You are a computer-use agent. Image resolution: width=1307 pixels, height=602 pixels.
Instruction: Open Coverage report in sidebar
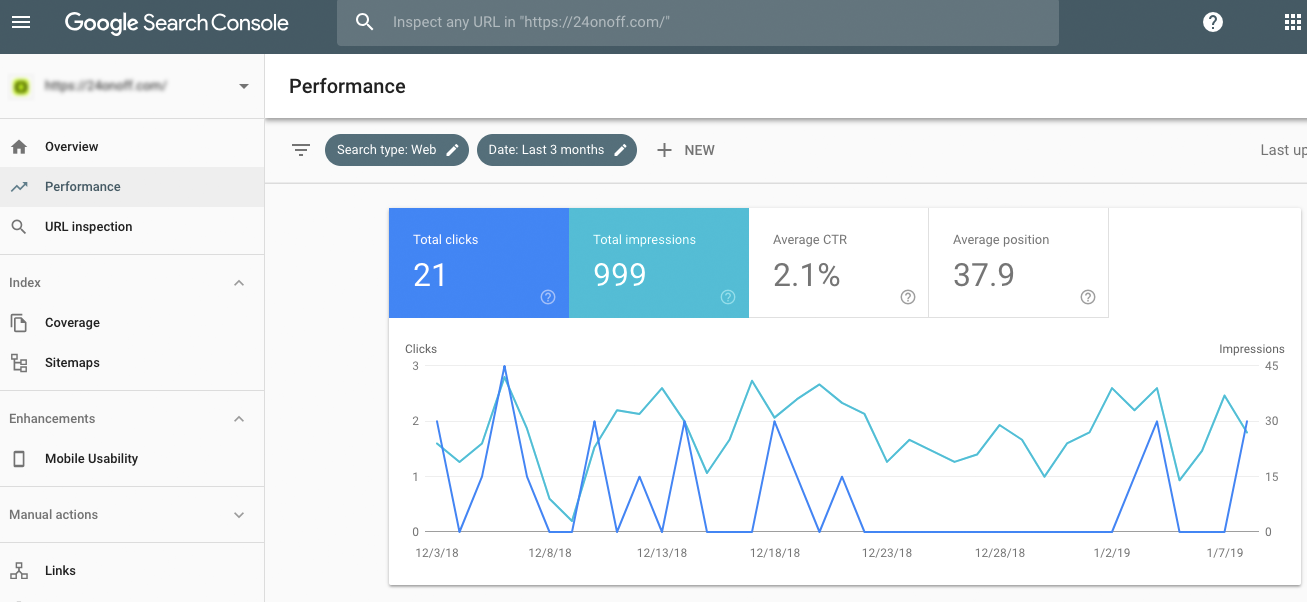pyautogui.click(x=132, y=323)
